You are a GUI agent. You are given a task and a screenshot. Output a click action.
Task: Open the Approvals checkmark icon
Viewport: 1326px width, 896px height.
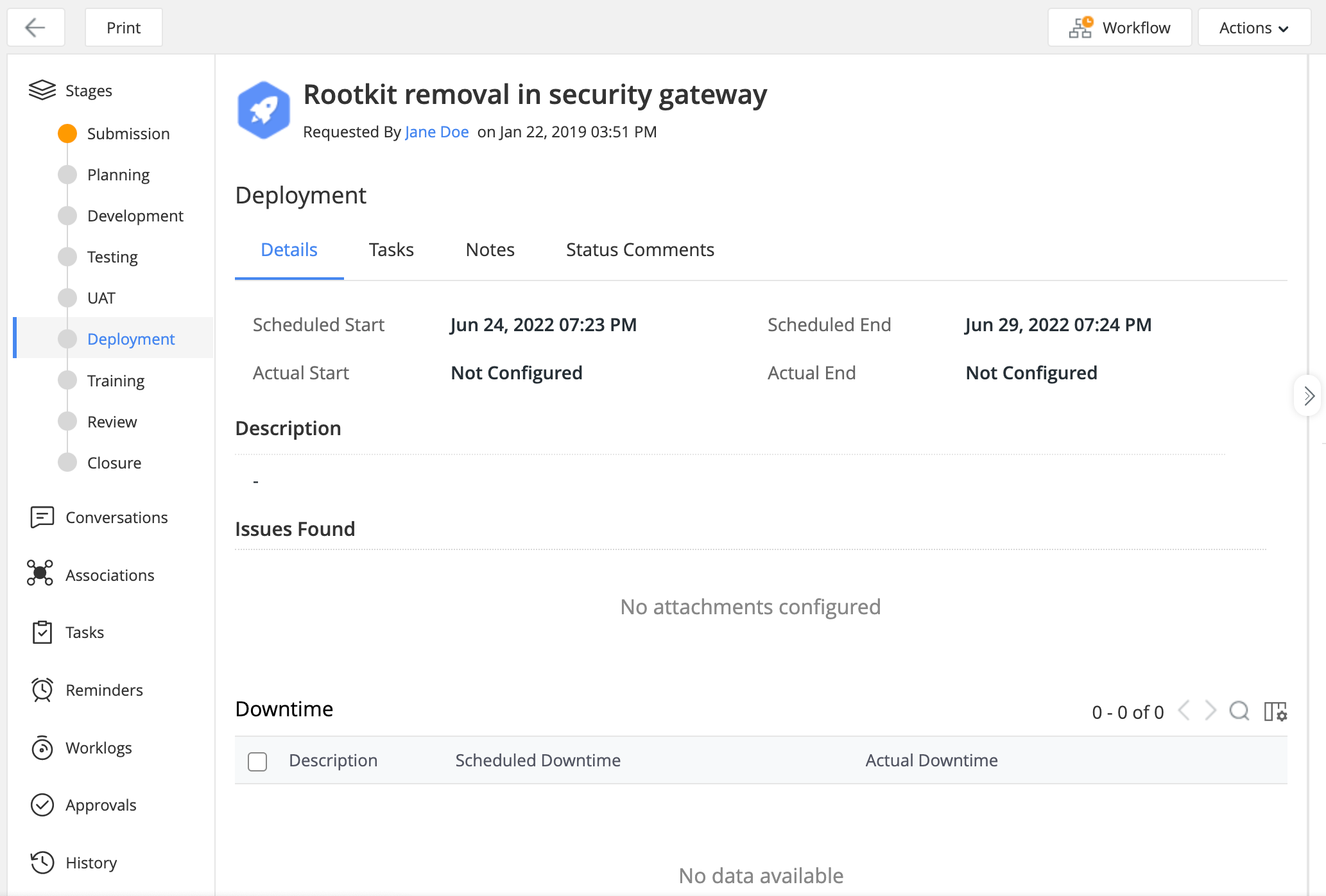click(x=42, y=805)
